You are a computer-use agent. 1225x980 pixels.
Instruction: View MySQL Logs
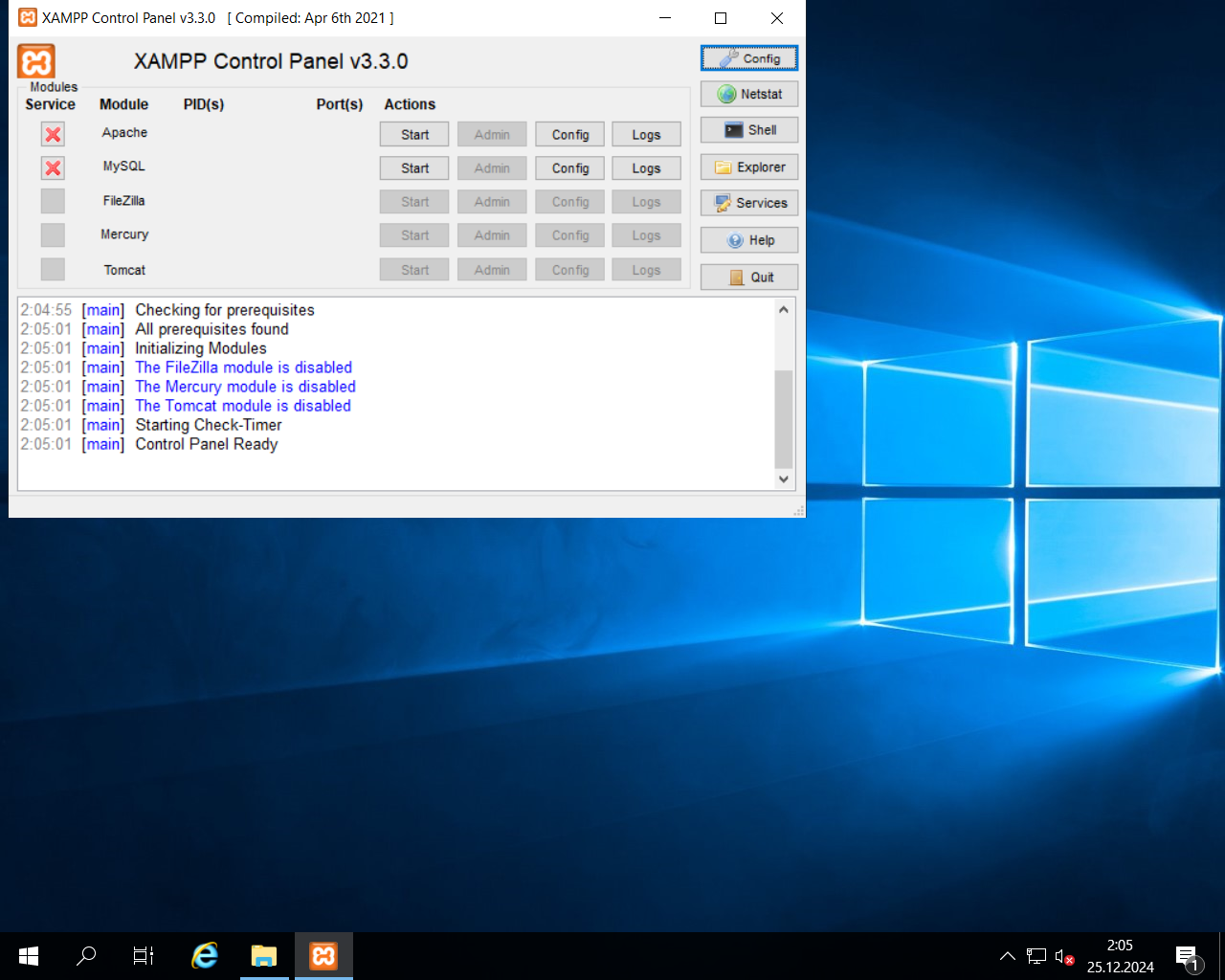[x=646, y=167]
